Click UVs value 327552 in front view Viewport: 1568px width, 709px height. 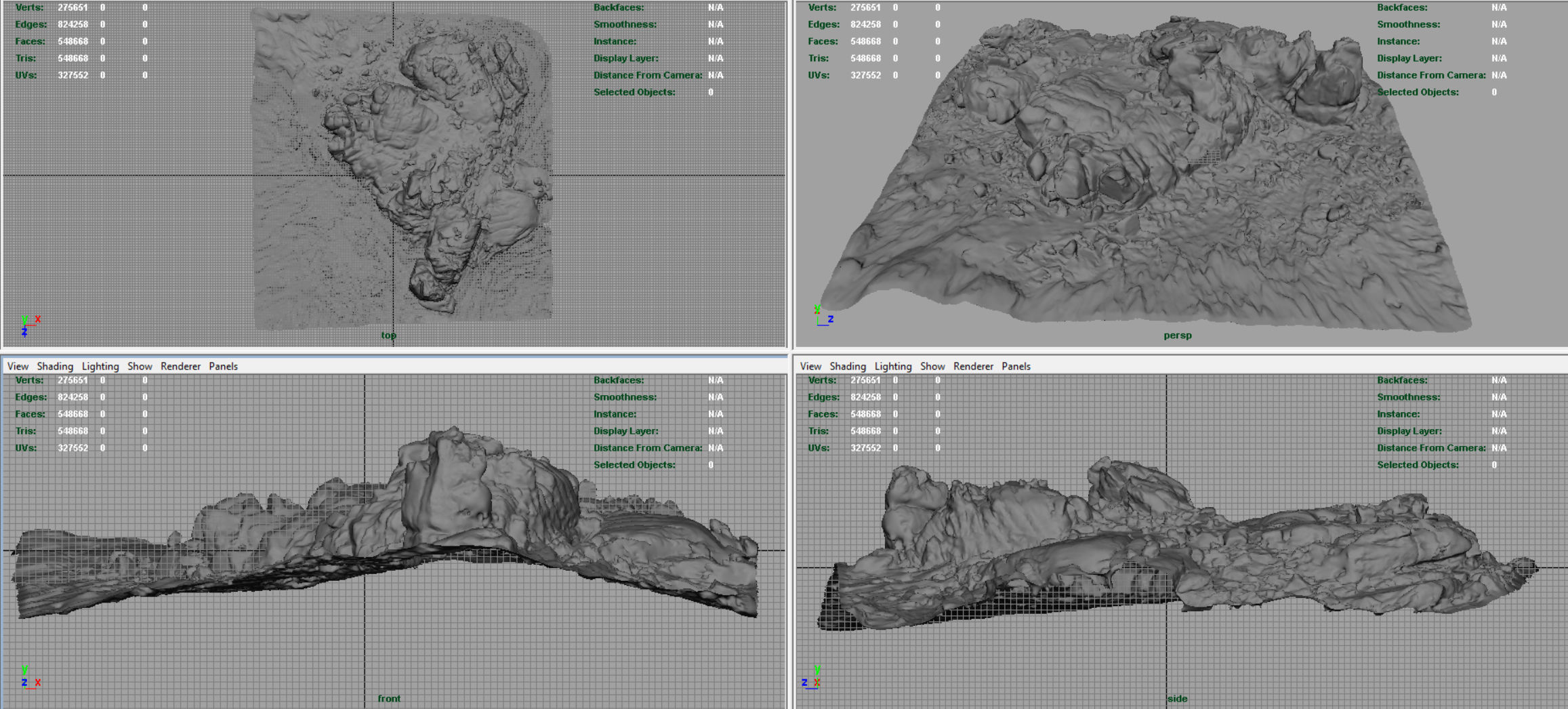coord(73,448)
